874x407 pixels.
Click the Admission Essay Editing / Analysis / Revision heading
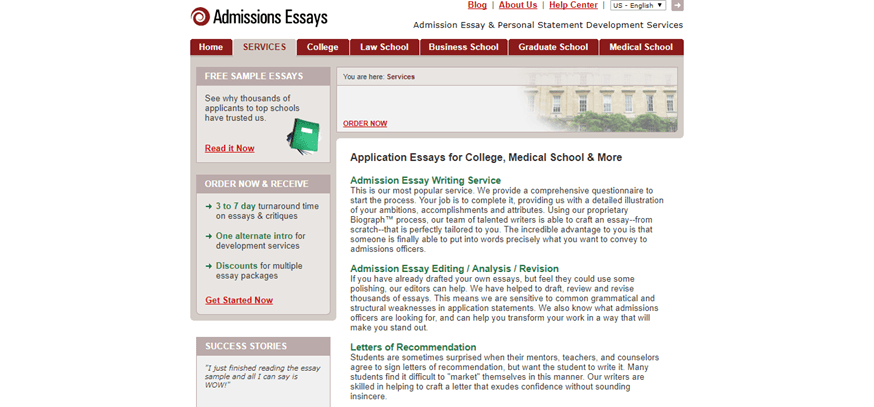454,269
